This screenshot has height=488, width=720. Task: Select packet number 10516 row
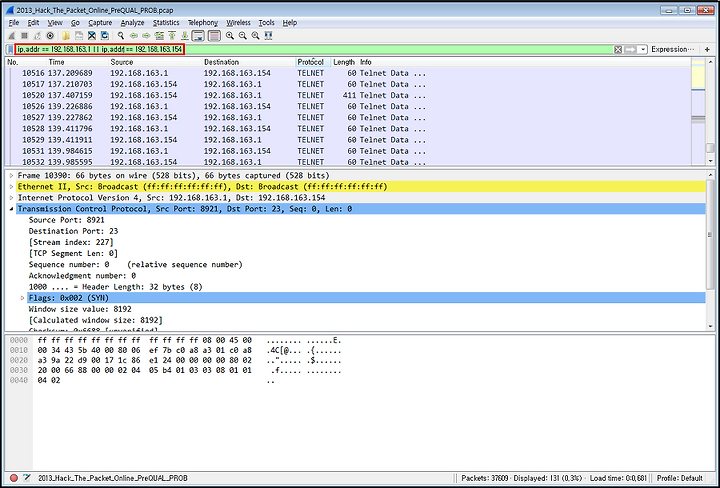pyautogui.click(x=348, y=73)
